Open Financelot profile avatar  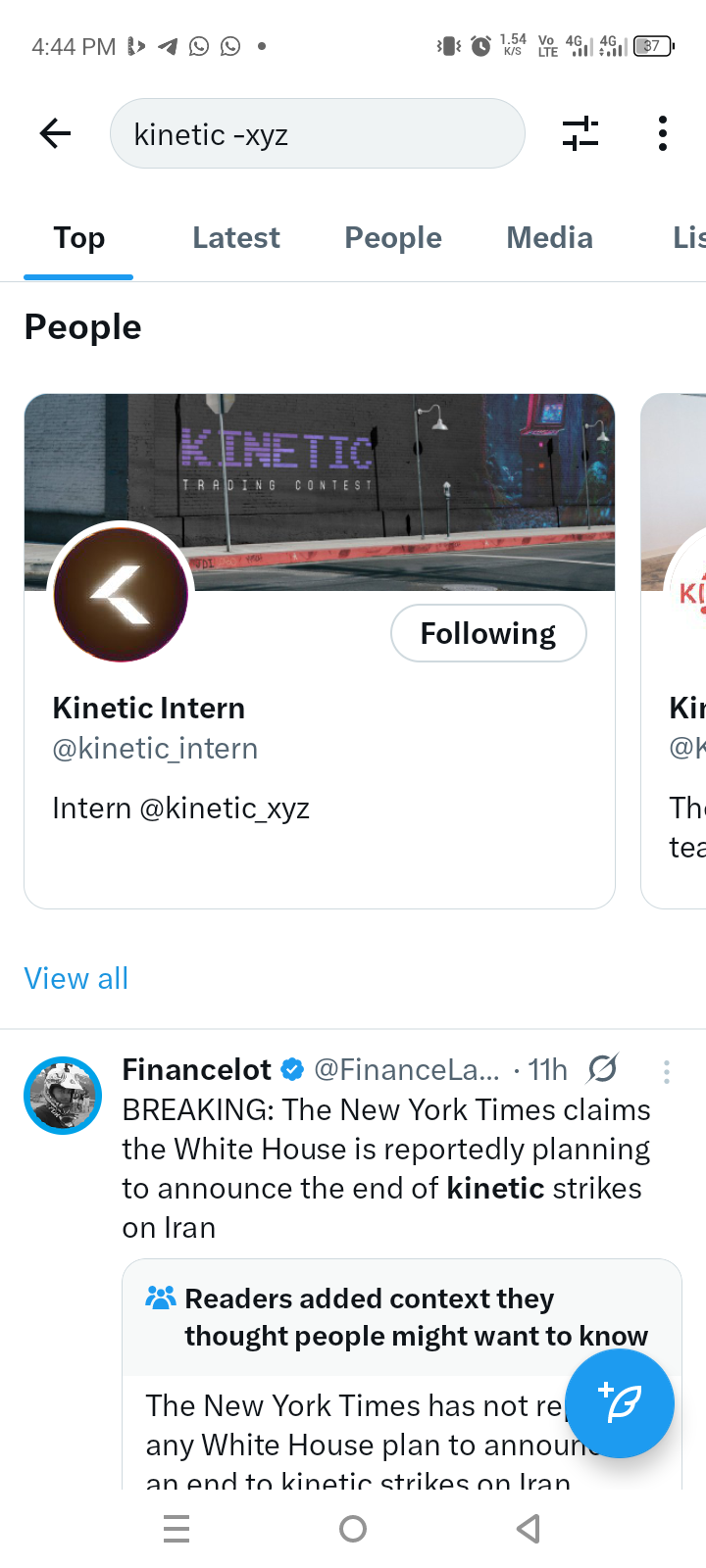point(63,1096)
